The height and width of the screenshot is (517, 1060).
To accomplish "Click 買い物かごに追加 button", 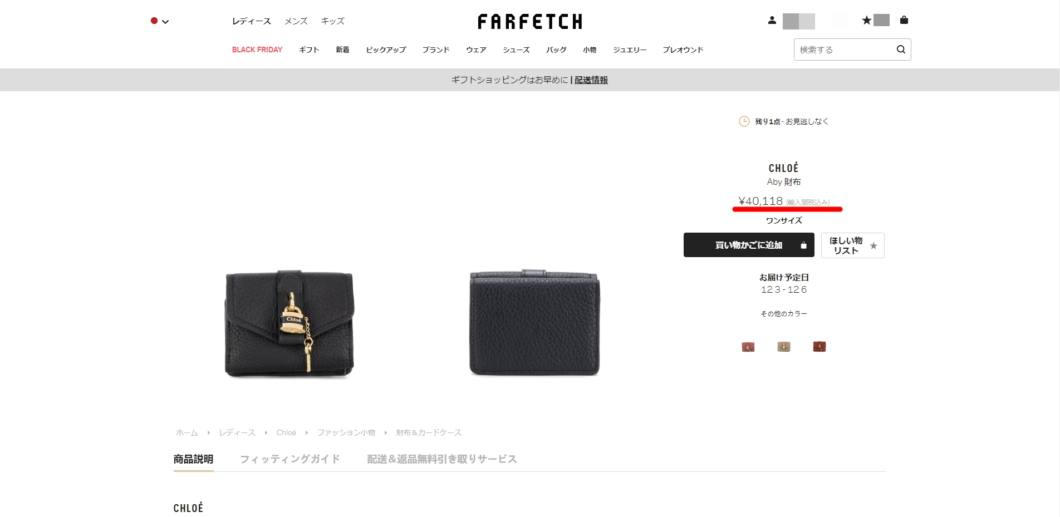I will coord(748,245).
